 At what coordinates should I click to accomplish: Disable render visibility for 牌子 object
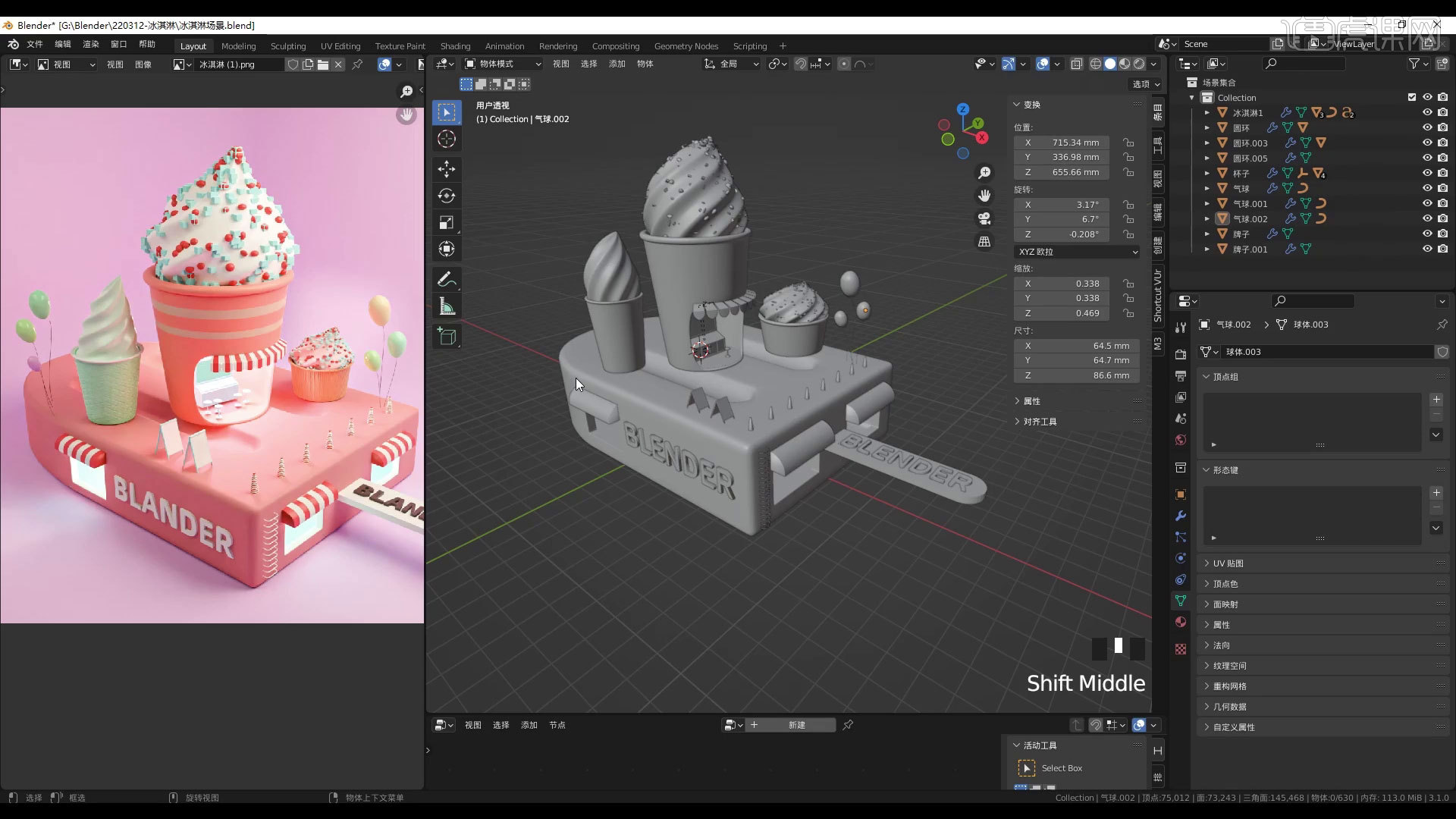1442,234
